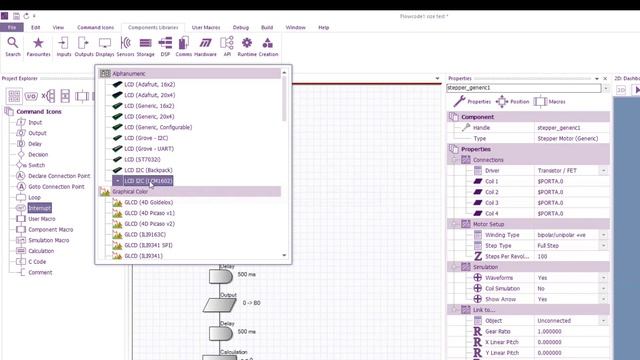This screenshot has width=640, height=360.
Task: Open the API component library
Action: 227,47
